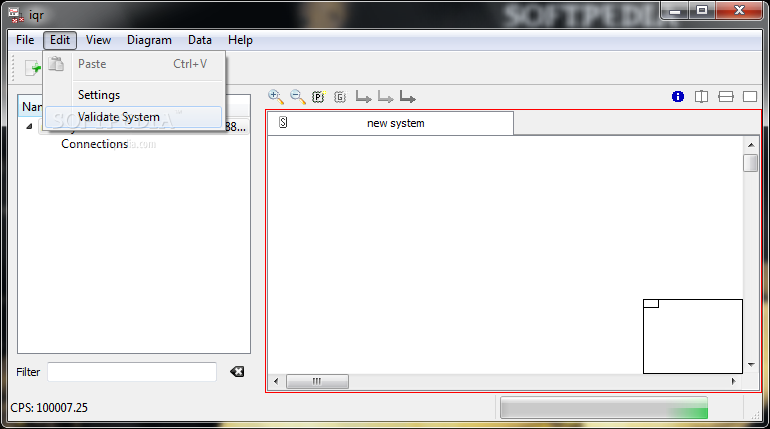770x429 pixels.
Task: Collapse the system tree node
Action: point(29,126)
